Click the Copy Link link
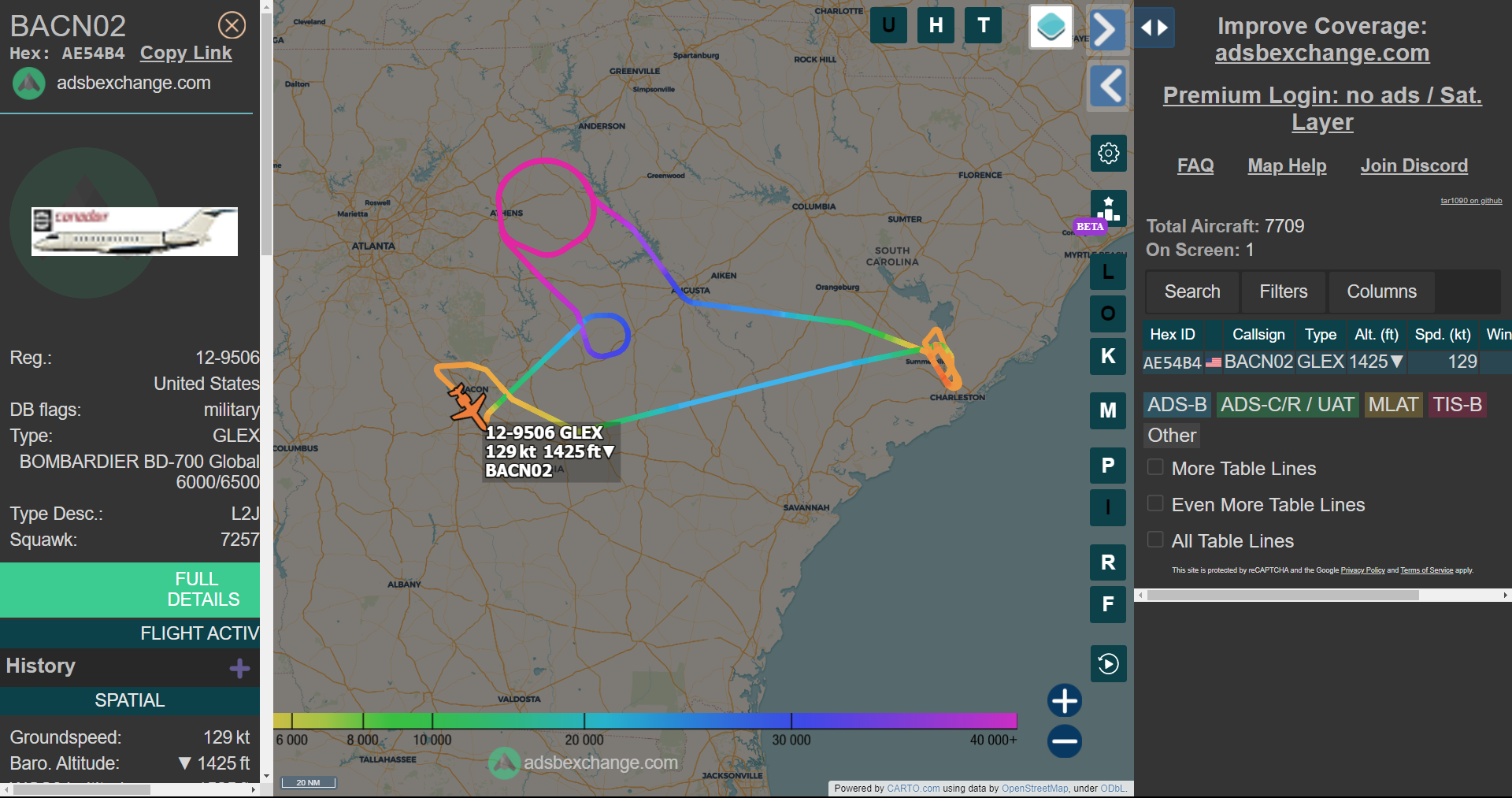 click(186, 54)
